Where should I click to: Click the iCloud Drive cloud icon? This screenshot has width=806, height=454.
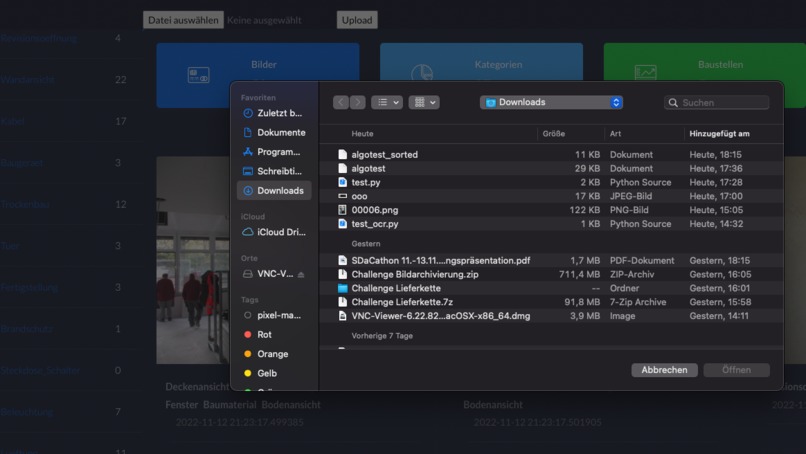(248, 232)
